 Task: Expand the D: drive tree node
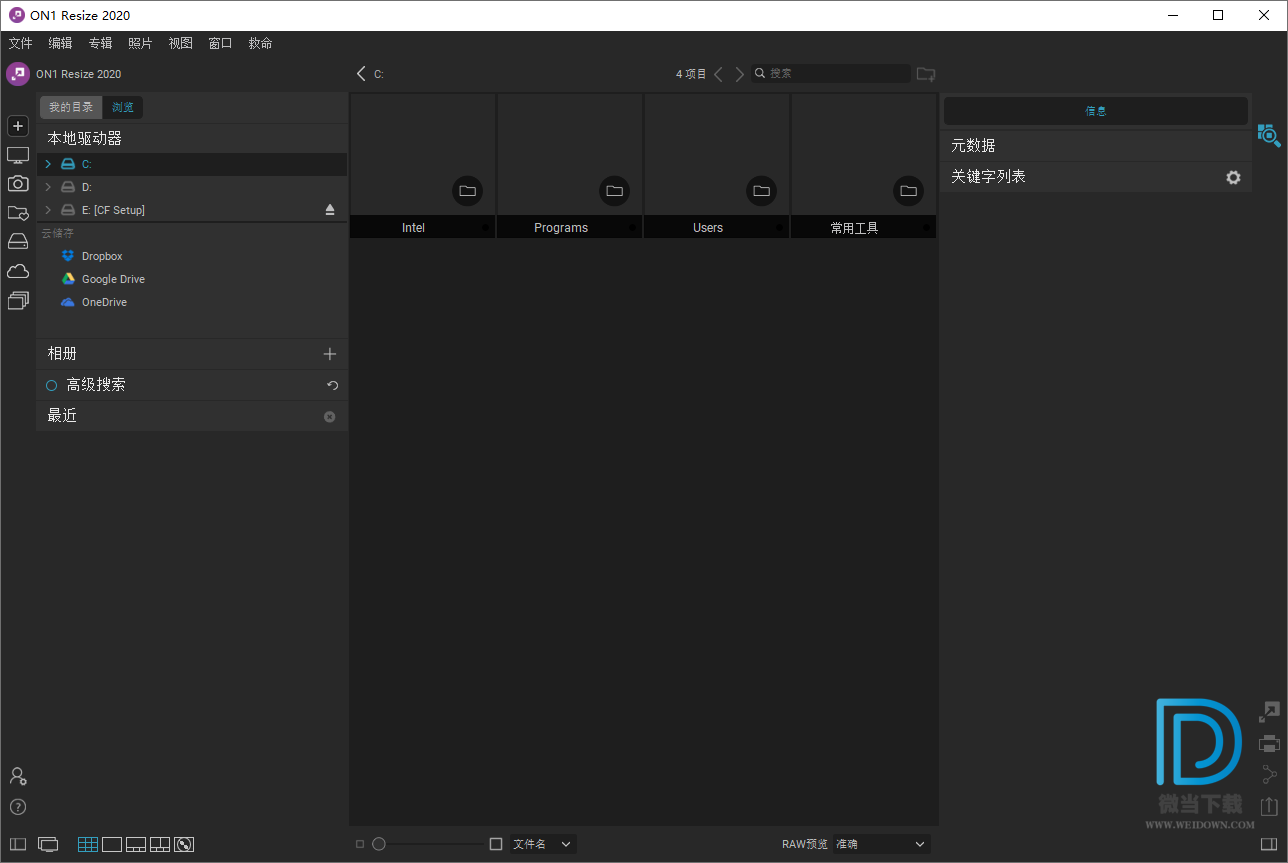(x=48, y=187)
